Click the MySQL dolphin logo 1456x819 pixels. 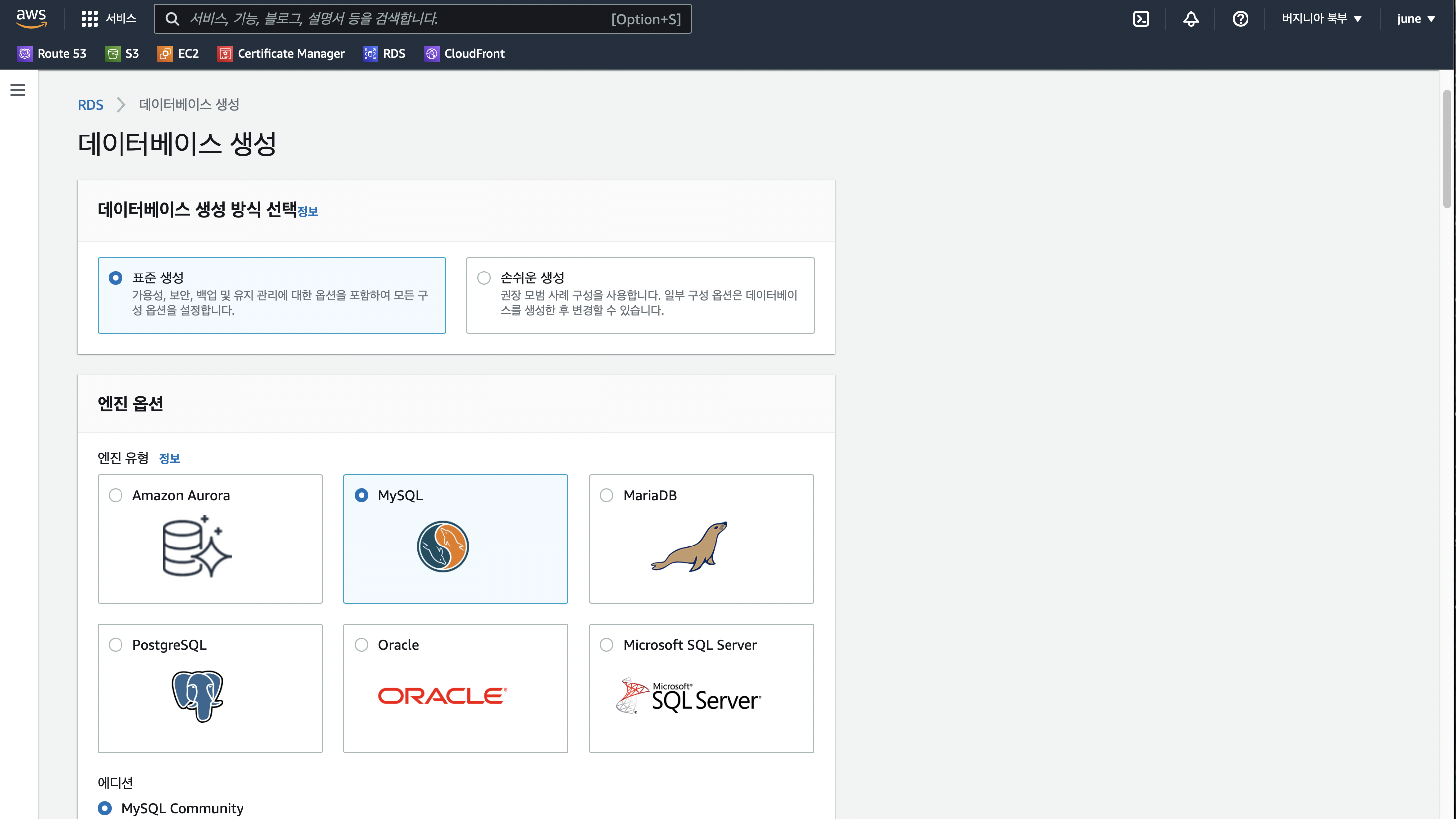(x=443, y=546)
